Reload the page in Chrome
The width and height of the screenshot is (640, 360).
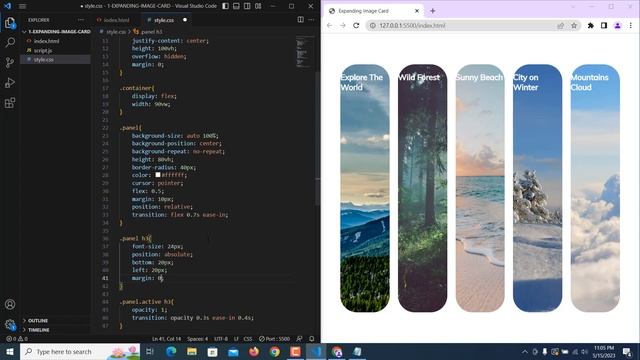pyautogui.click(x=356, y=25)
